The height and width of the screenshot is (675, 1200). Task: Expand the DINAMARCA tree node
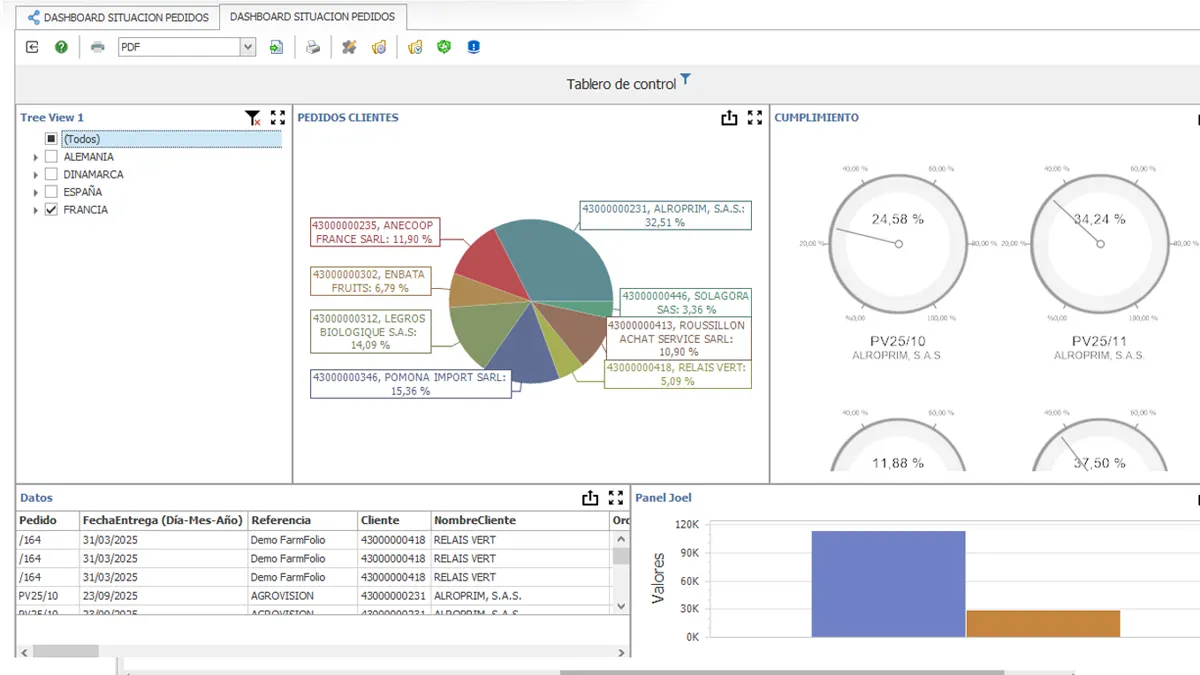point(36,175)
